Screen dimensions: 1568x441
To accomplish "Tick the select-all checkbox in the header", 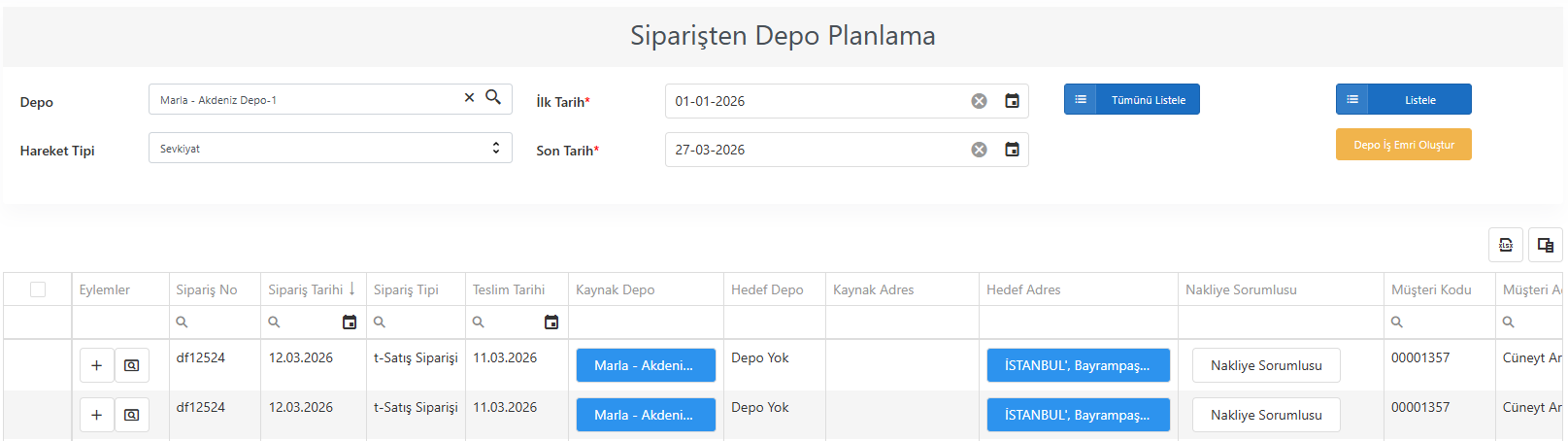I will tap(38, 289).
